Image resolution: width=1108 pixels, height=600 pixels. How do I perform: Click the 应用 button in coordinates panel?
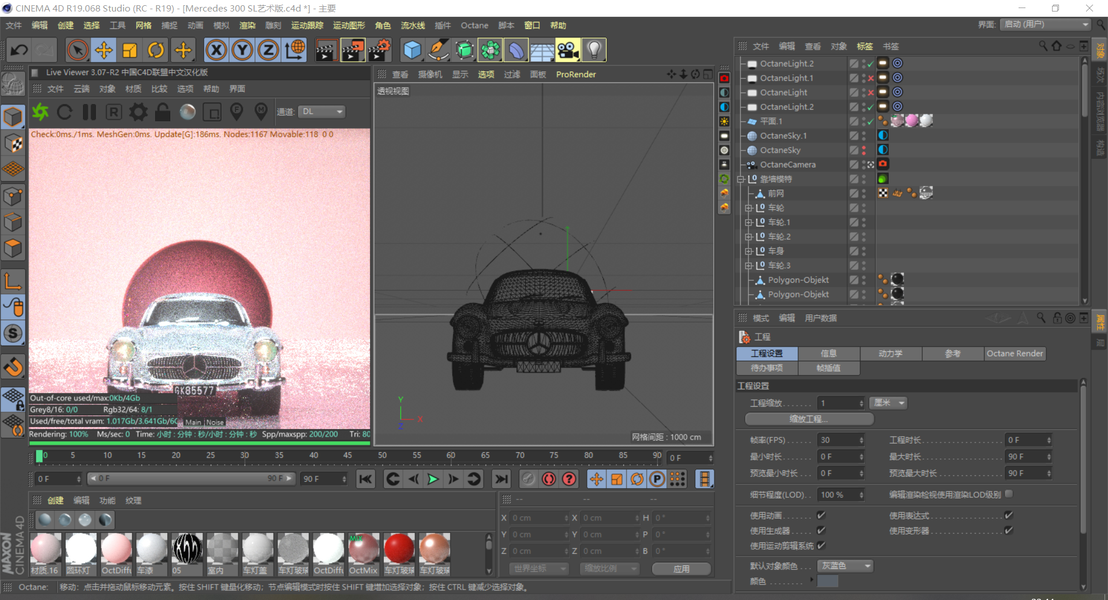coord(680,569)
